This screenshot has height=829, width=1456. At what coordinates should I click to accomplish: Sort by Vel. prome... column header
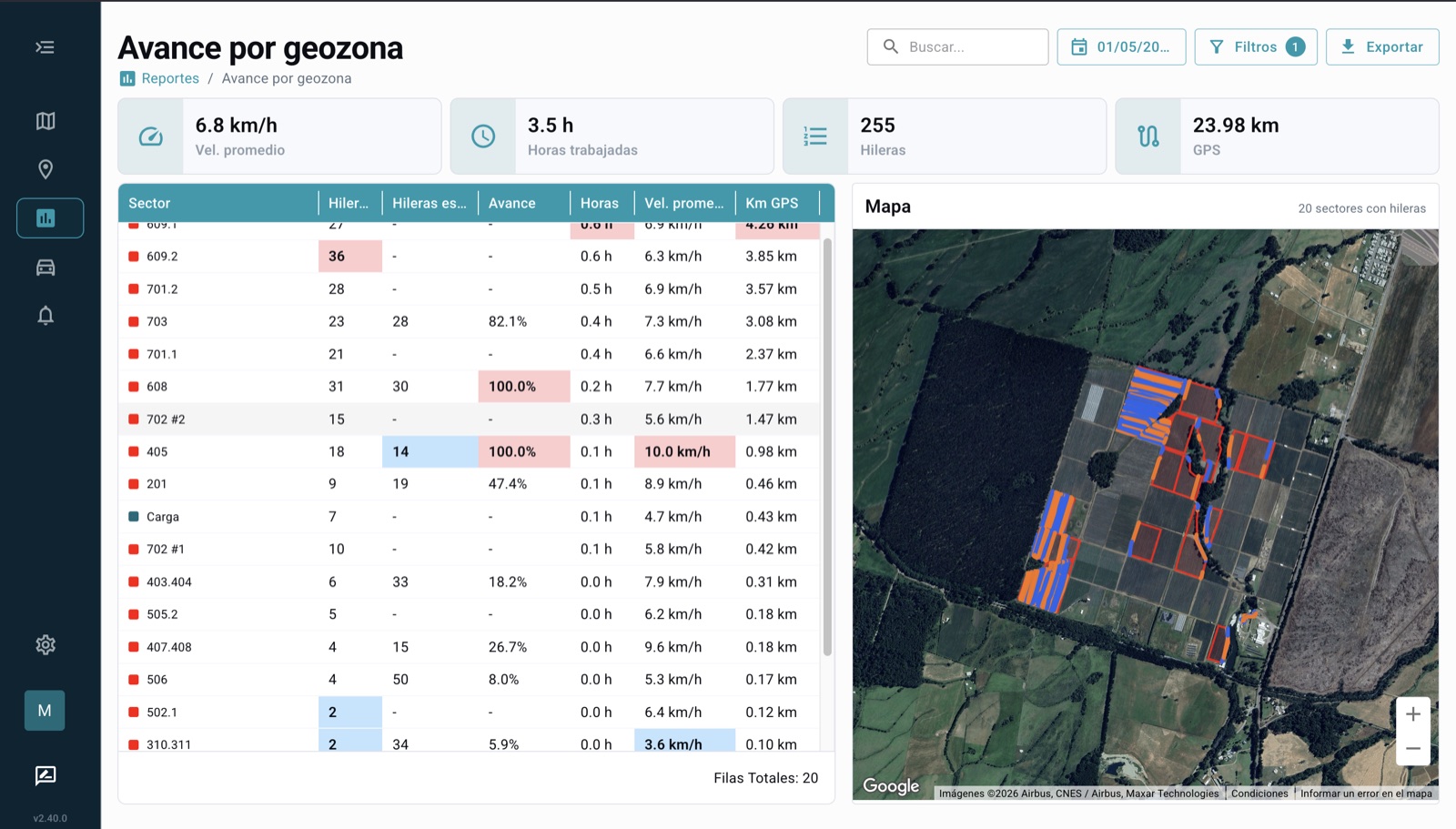684,203
